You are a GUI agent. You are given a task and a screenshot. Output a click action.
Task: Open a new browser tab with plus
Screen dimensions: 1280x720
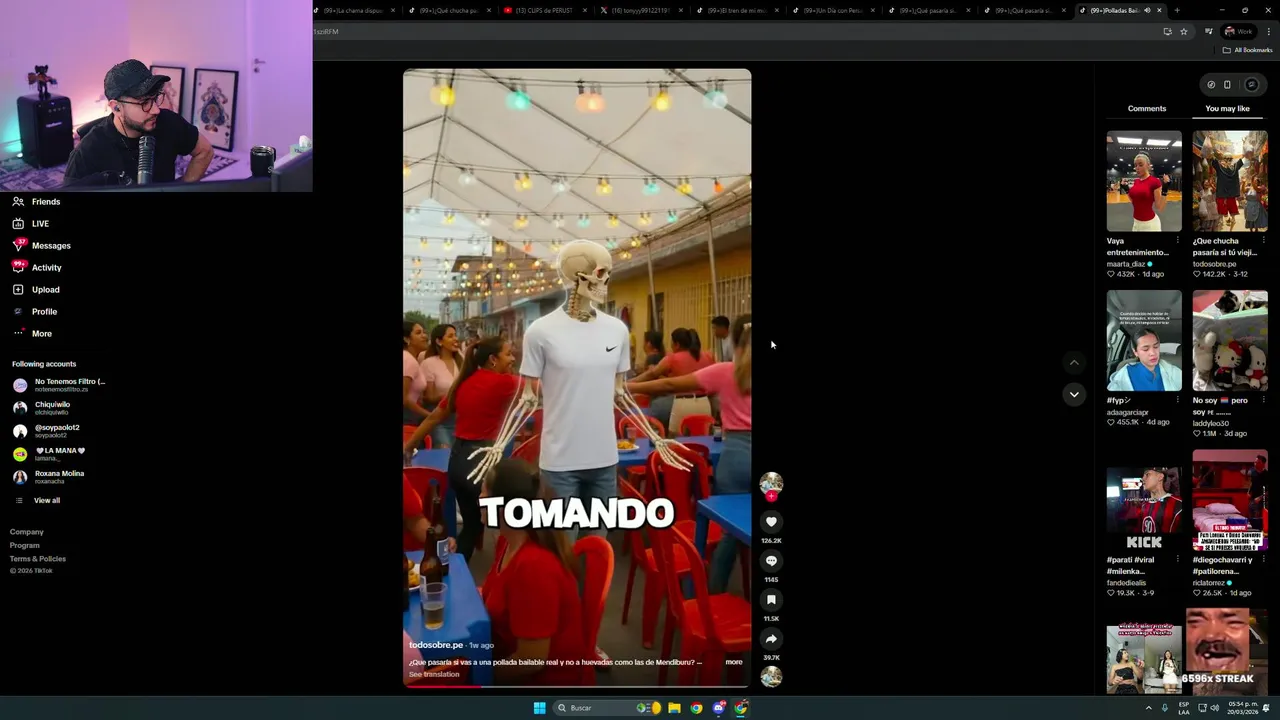pos(1177,10)
